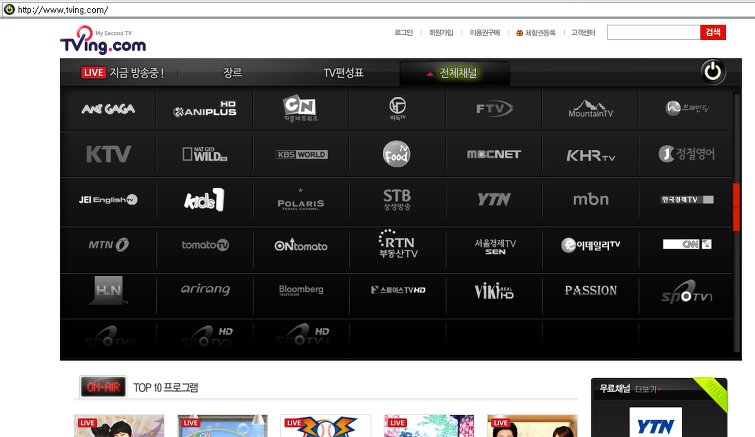The width and height of the screenshot is (755, 437).
Task: Open the MTN channel
Action: point(108,244)
